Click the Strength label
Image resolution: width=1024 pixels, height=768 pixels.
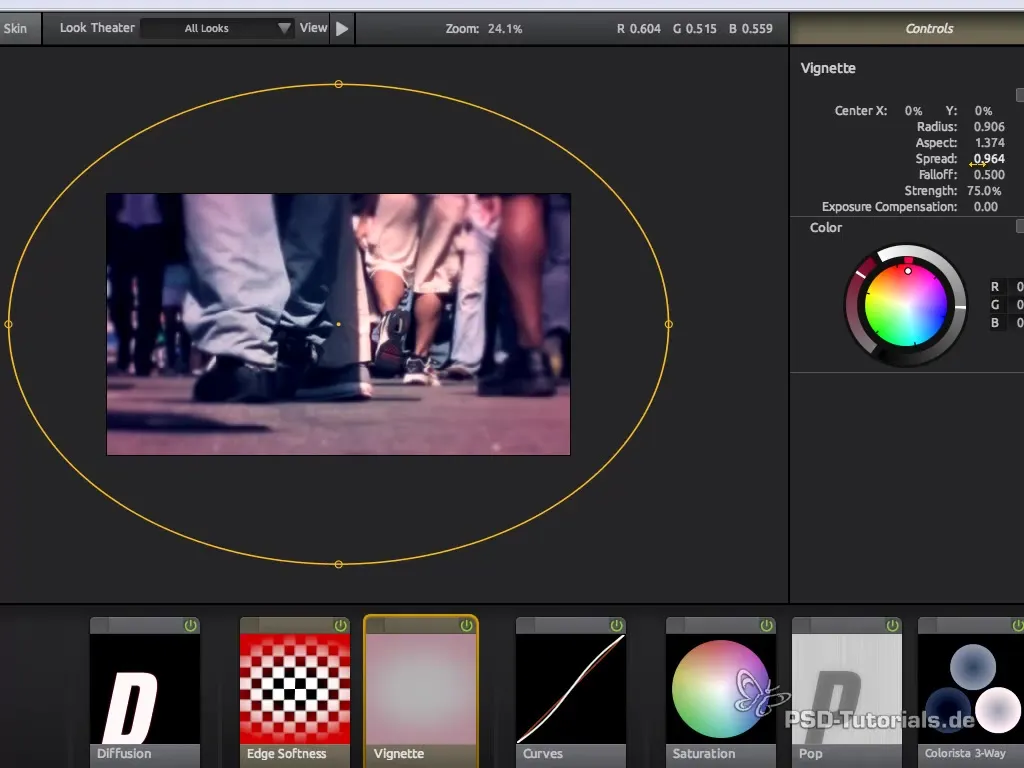(x=931, y=191)
